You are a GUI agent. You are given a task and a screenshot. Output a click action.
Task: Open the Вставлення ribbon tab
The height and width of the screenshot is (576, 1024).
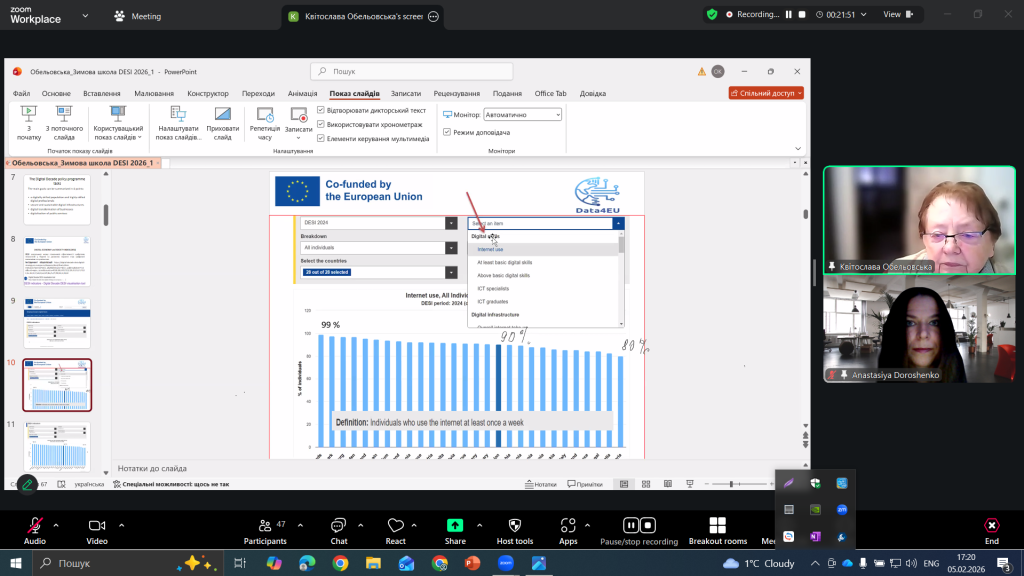[x=102, y=93]
